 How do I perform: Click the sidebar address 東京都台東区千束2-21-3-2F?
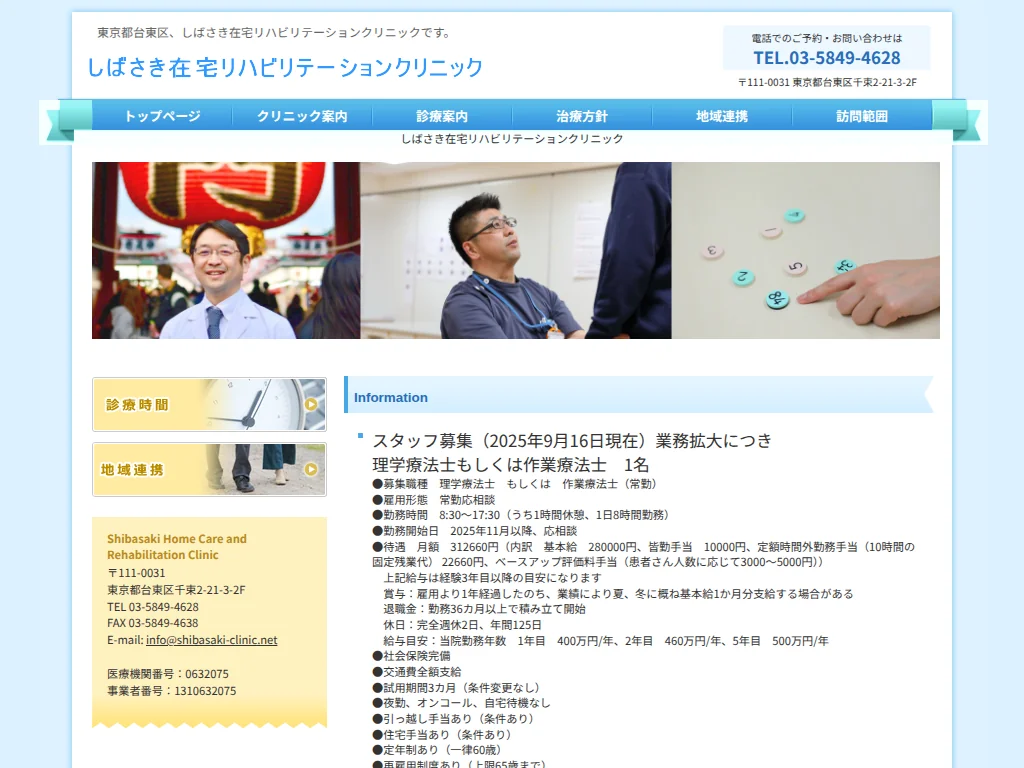coord(176,590)
